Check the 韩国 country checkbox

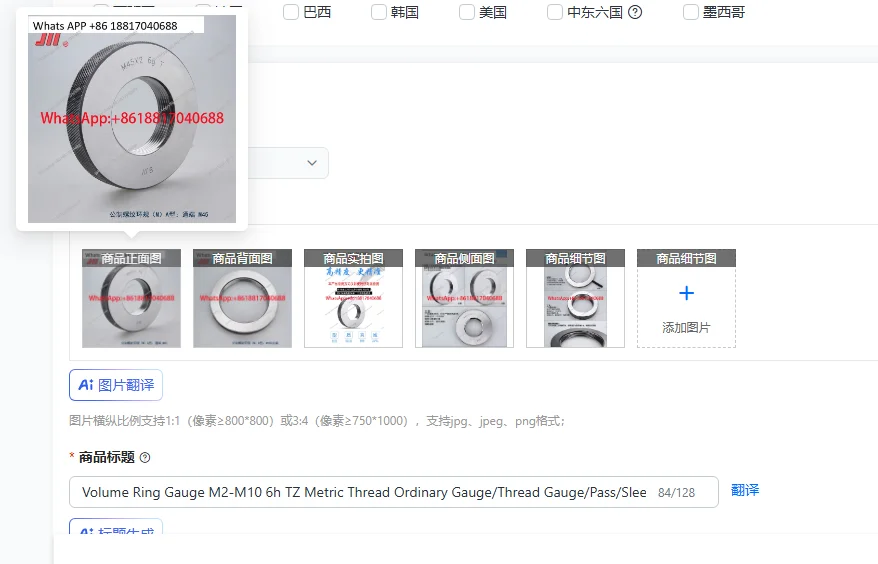pos(379,12)
